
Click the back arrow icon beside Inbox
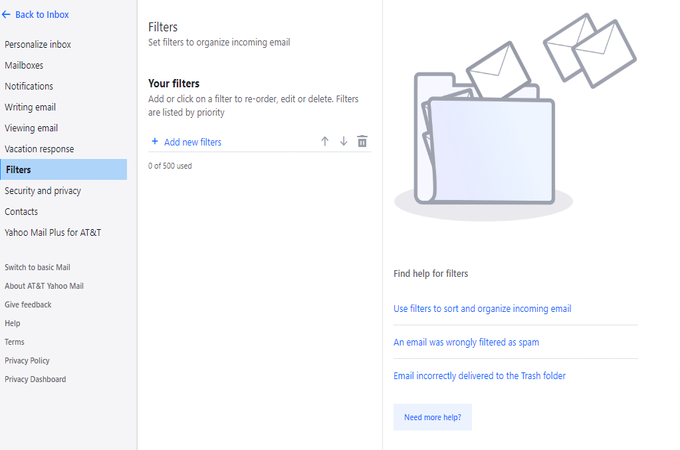pos(6,15)
